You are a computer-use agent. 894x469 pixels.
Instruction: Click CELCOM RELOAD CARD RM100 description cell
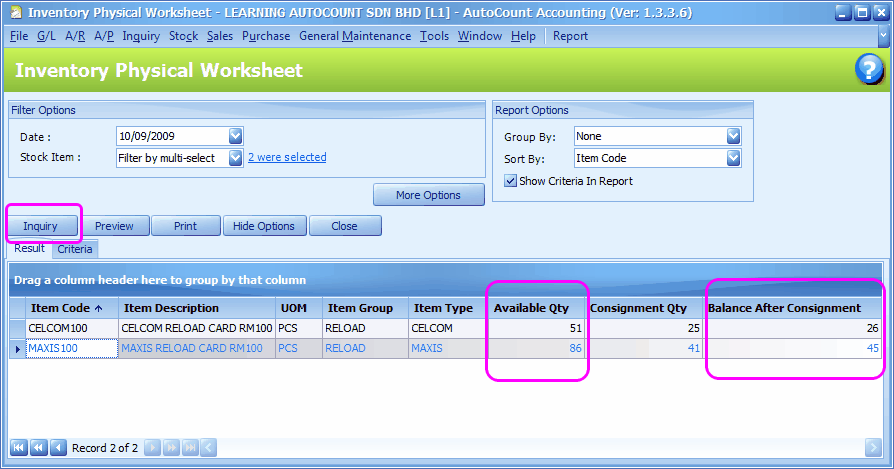[197, 328]
